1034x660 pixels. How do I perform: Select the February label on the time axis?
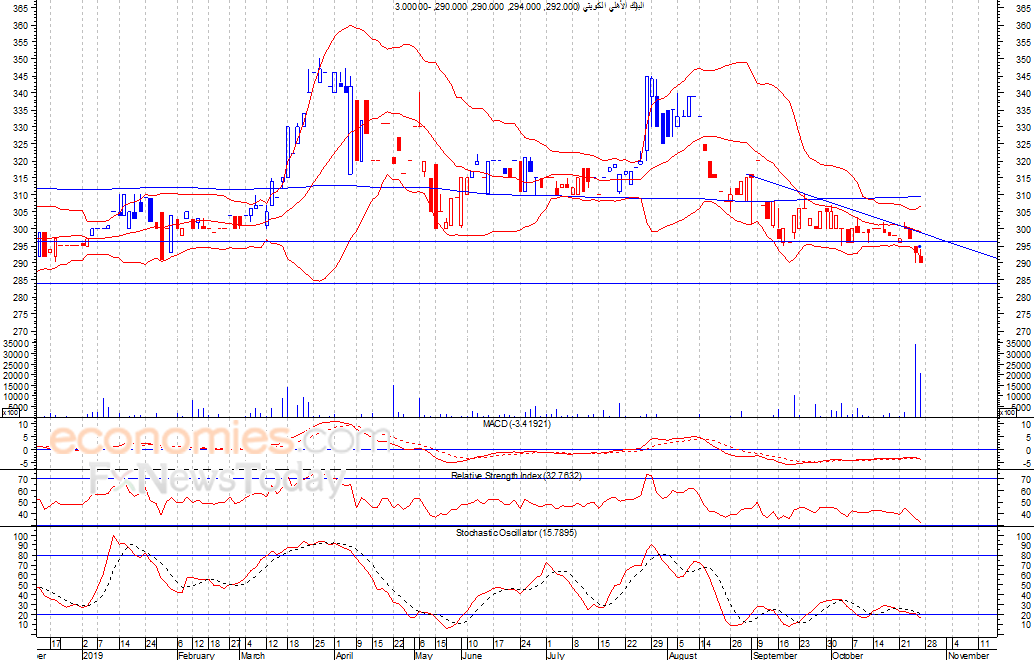(196, 656)
